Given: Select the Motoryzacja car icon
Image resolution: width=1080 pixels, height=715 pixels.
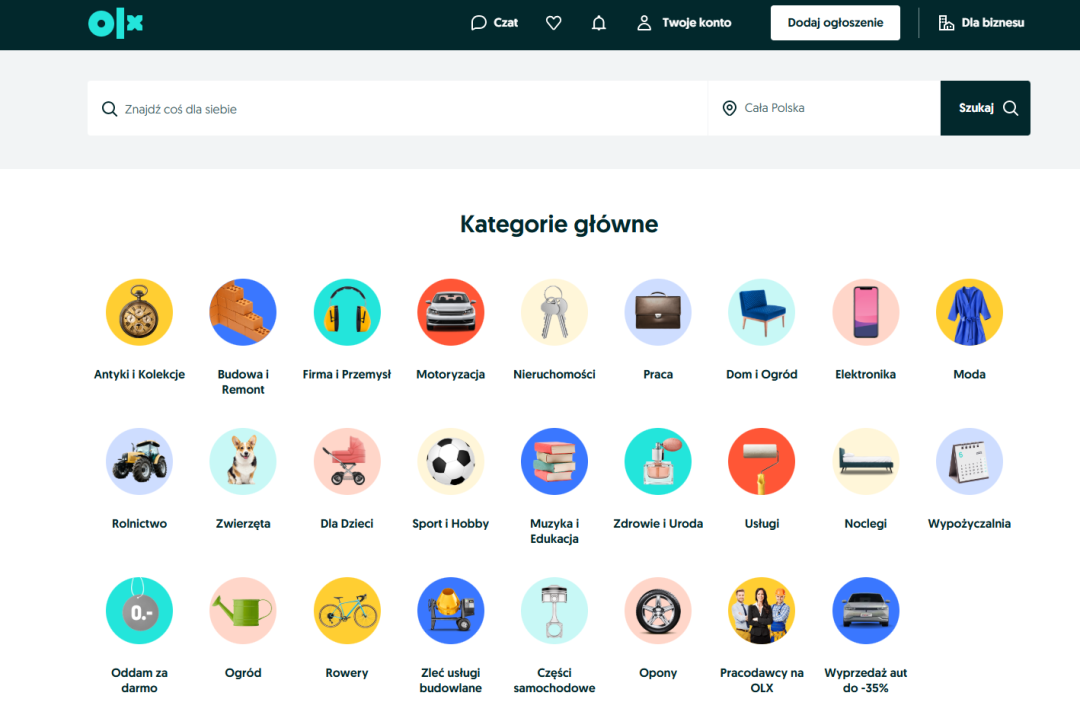Looking at the screenshot, I should point(450,312).
